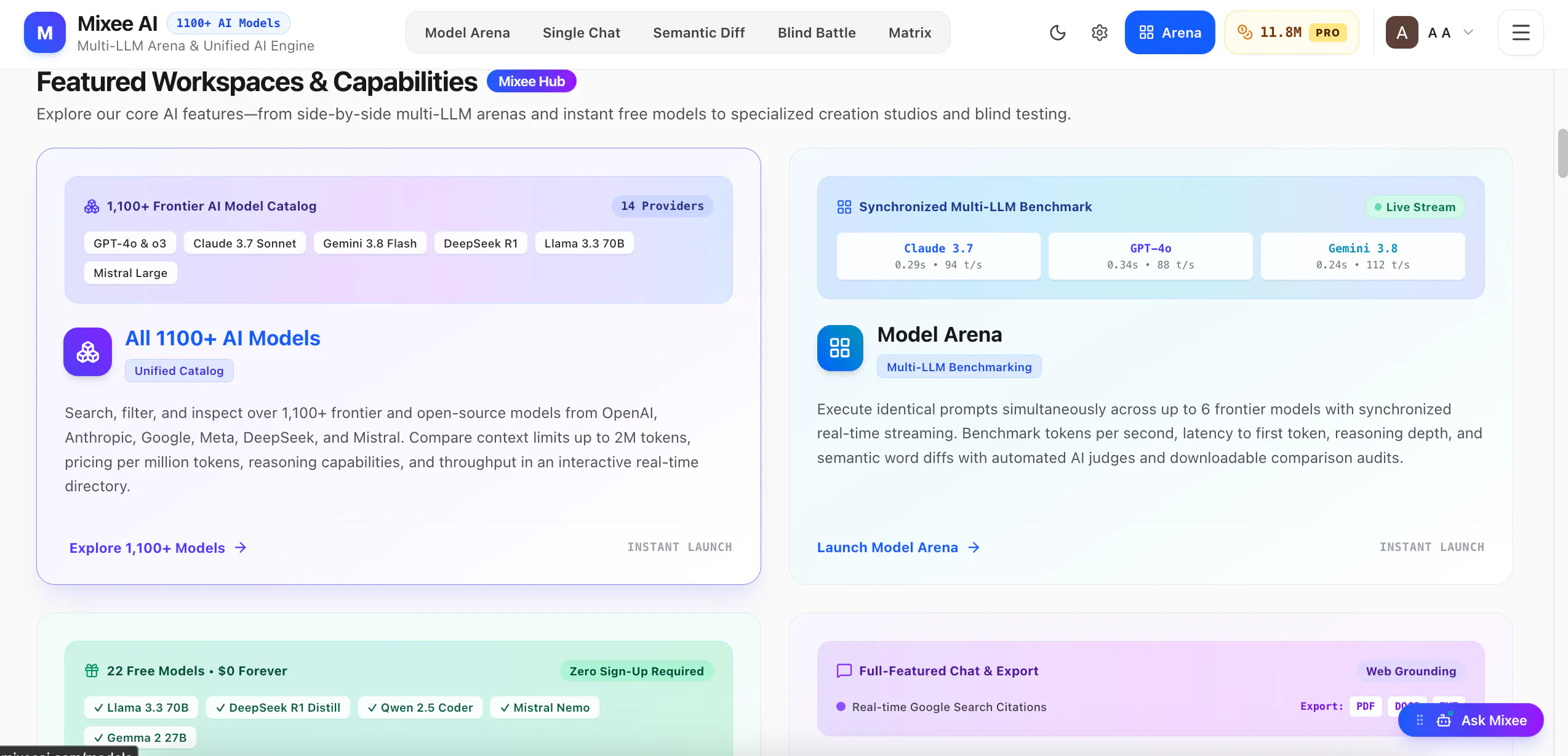Click the blue Arena button
Viewport: 1568px width, 756px height.
(1169, 33)
